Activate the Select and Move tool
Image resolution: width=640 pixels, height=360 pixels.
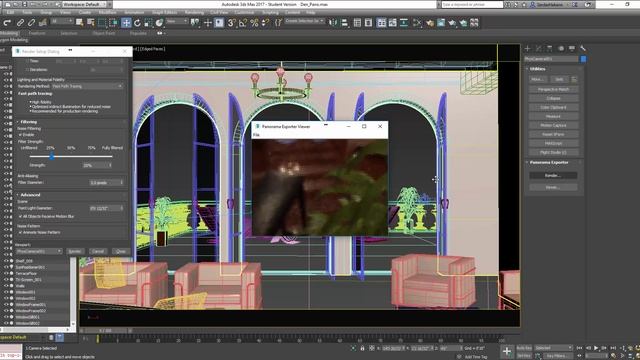(126, 23)
